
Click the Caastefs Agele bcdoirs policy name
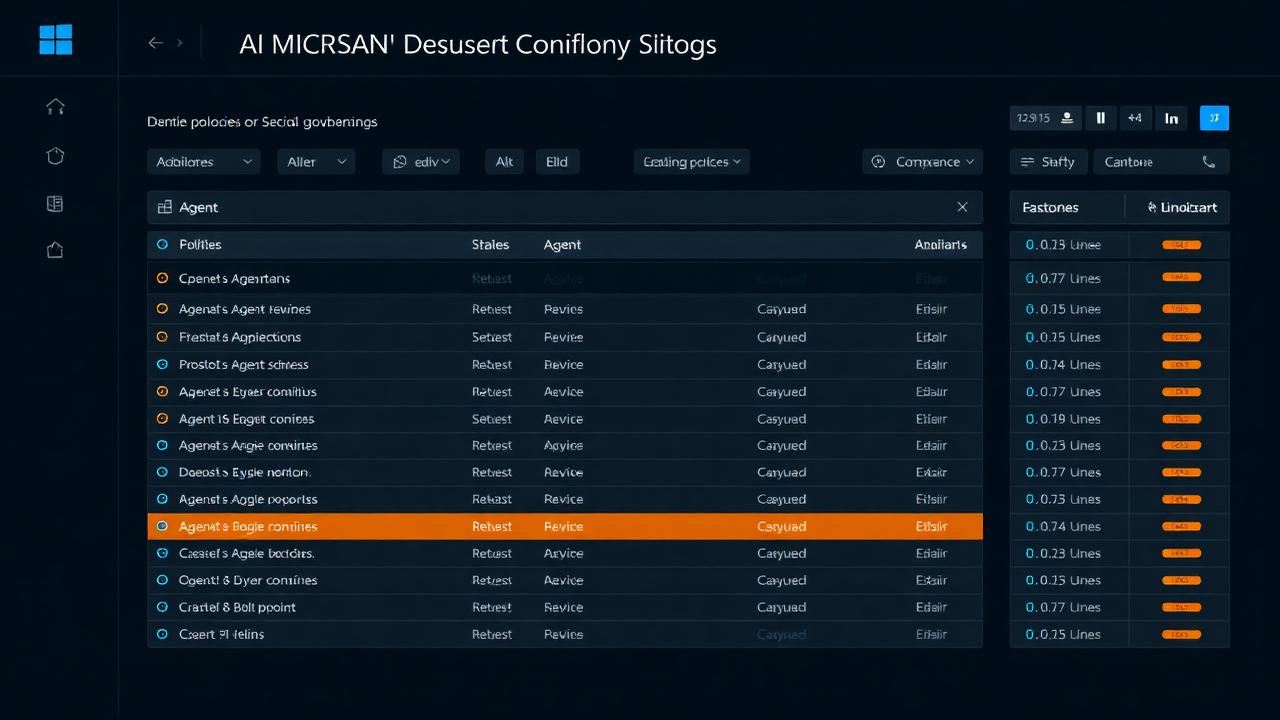247,553
